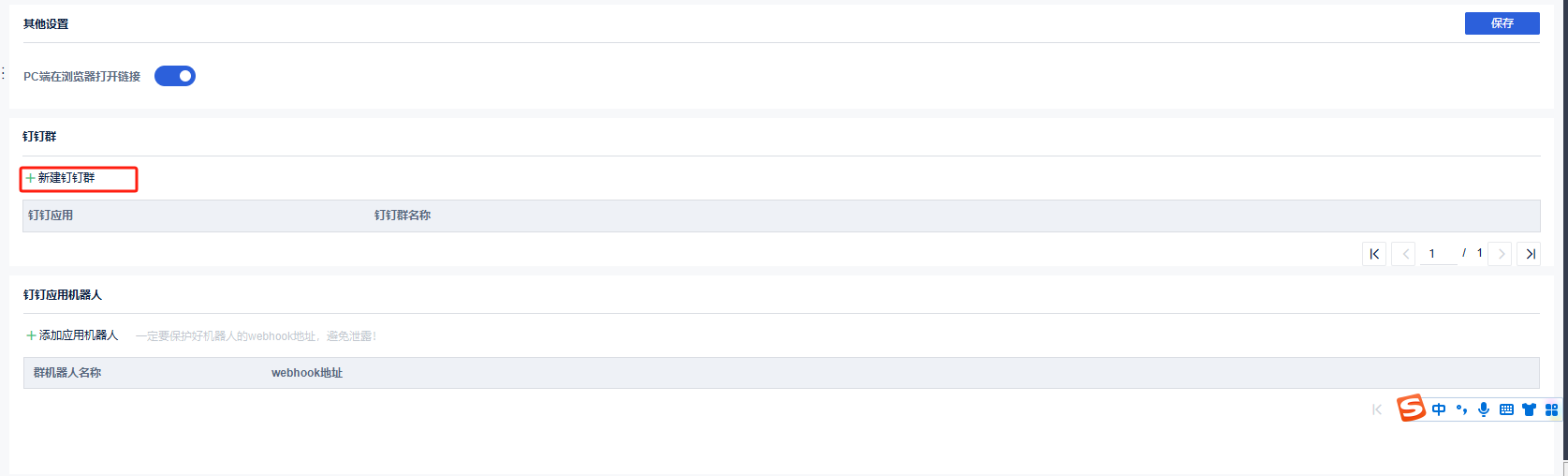Image resolution: width=1568 pixels, height=476 pixels.
Task: Go to previous page of 钉钉群 table
Action: [1403, 254]
